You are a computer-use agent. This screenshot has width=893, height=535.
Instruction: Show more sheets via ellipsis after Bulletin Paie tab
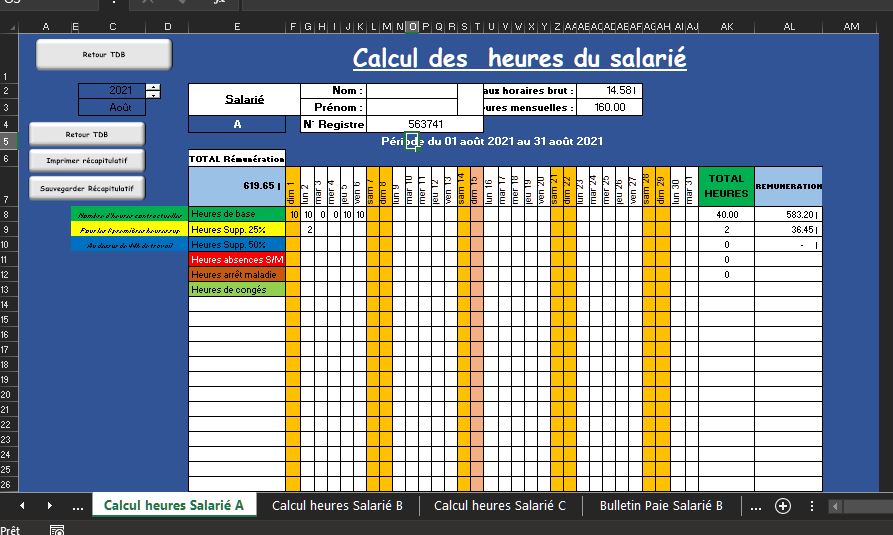[x=756, y=506]
